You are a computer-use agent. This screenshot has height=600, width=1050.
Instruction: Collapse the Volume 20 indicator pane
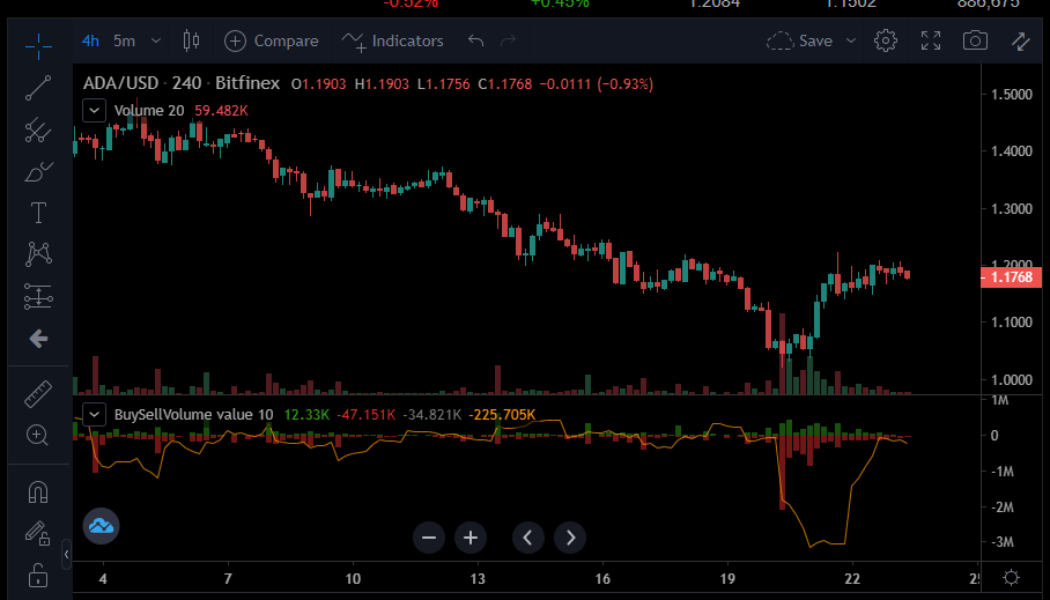[93, 110]
